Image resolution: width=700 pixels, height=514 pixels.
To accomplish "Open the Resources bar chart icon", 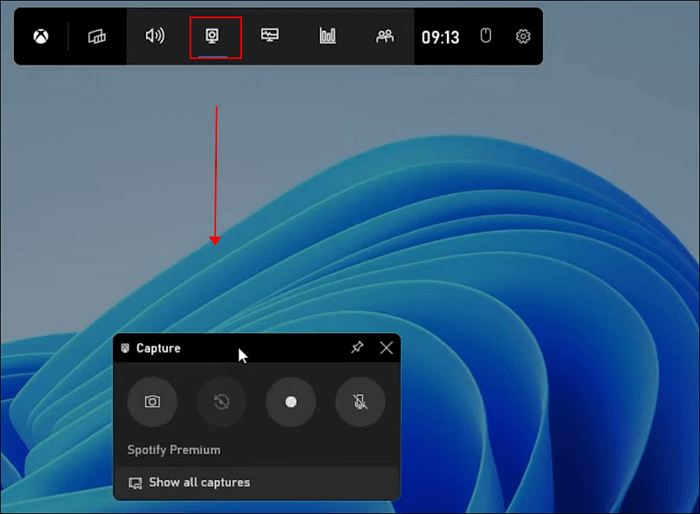I will coord(328,36).
